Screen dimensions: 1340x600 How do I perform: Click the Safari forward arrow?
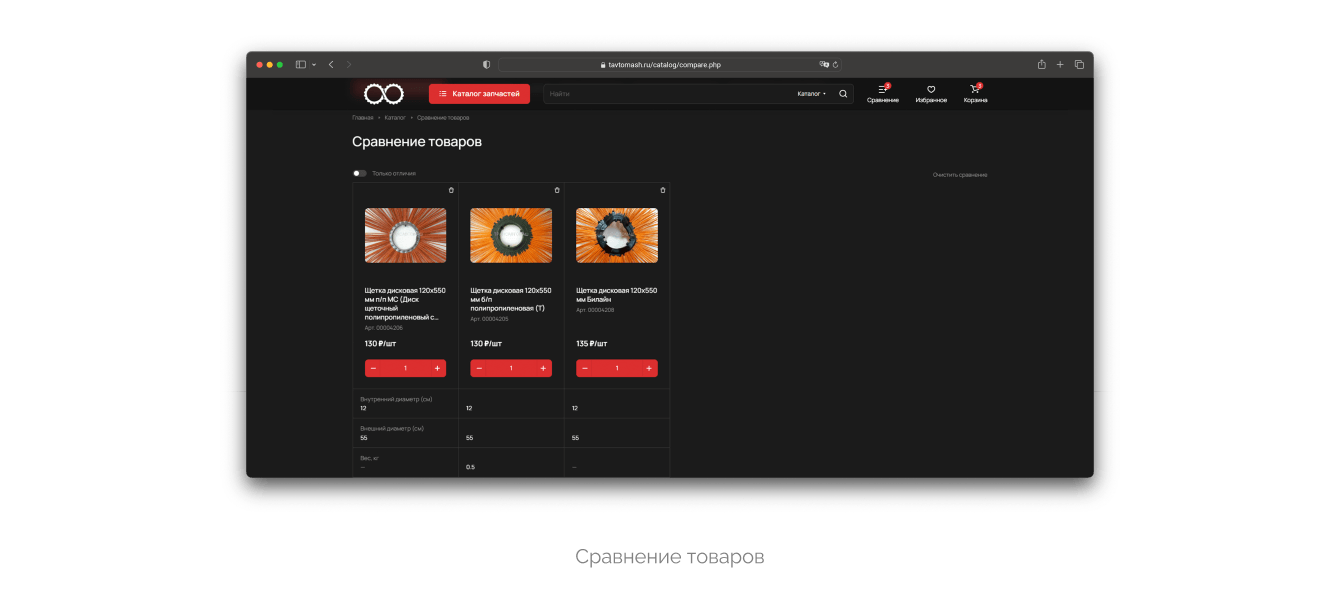pos(349,64)
